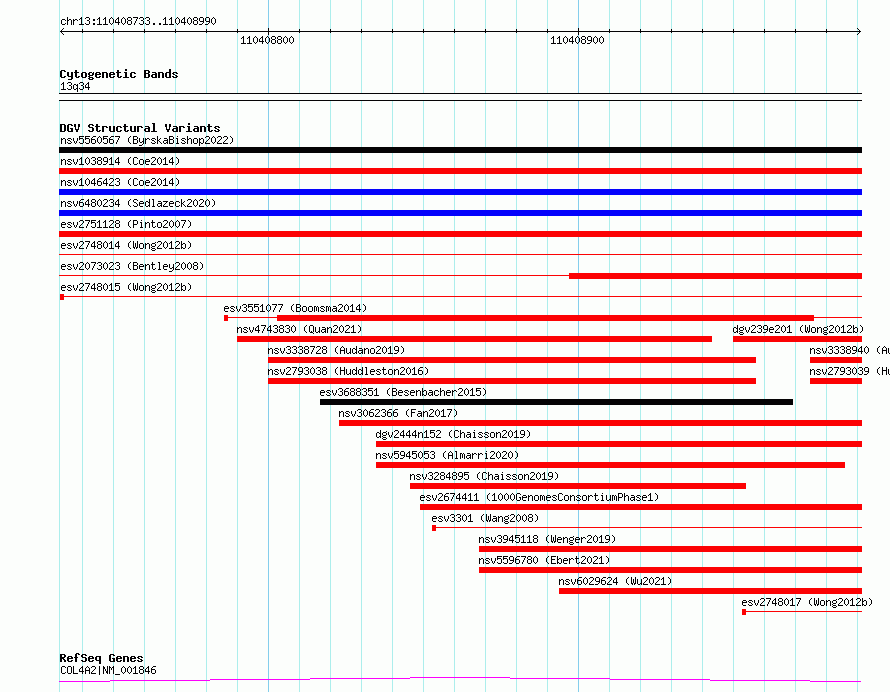890x692 pixels.
Task: Select the esv2674411 (1000GenomesConsortiumPhase1) label
Action: 539,497
